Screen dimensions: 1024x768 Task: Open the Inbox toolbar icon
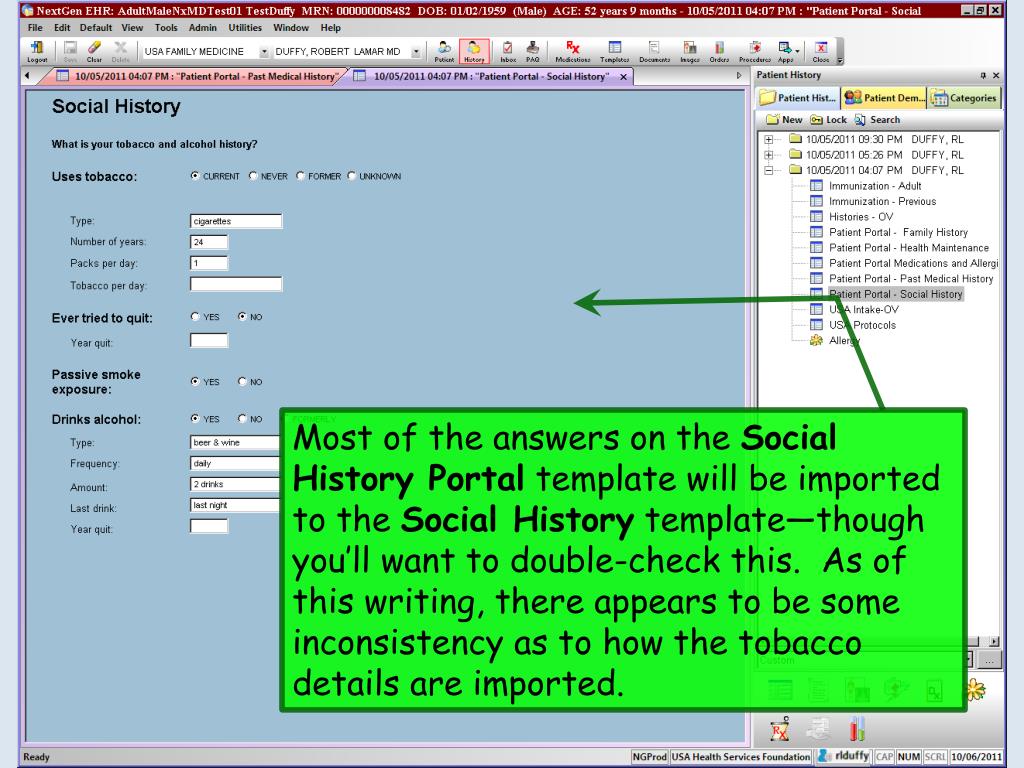pos(507,51)
